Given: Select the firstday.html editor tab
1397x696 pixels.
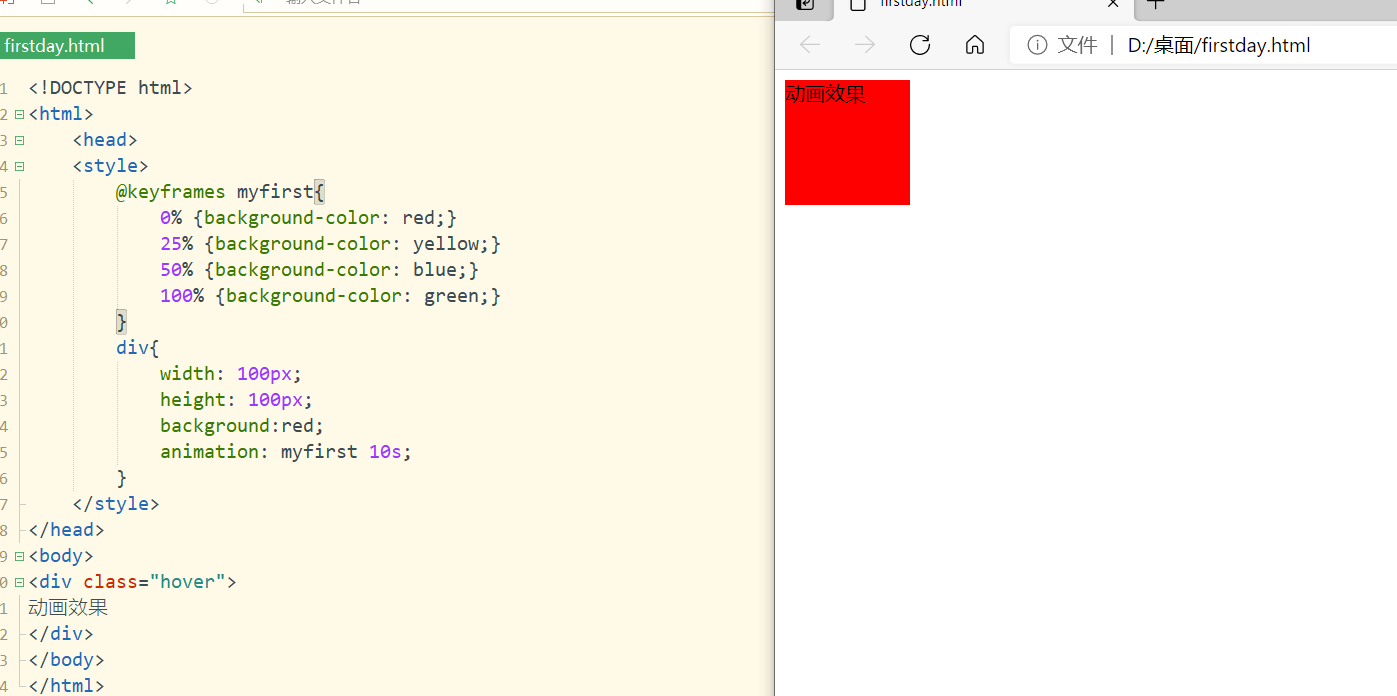Looking at the screenshot, I should pos(66,46).
